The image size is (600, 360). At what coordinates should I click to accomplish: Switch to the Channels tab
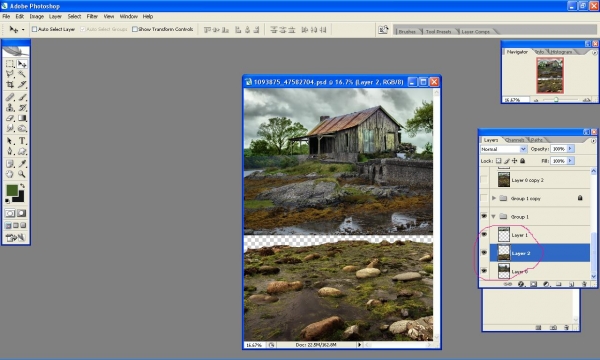tap(514, 140)
